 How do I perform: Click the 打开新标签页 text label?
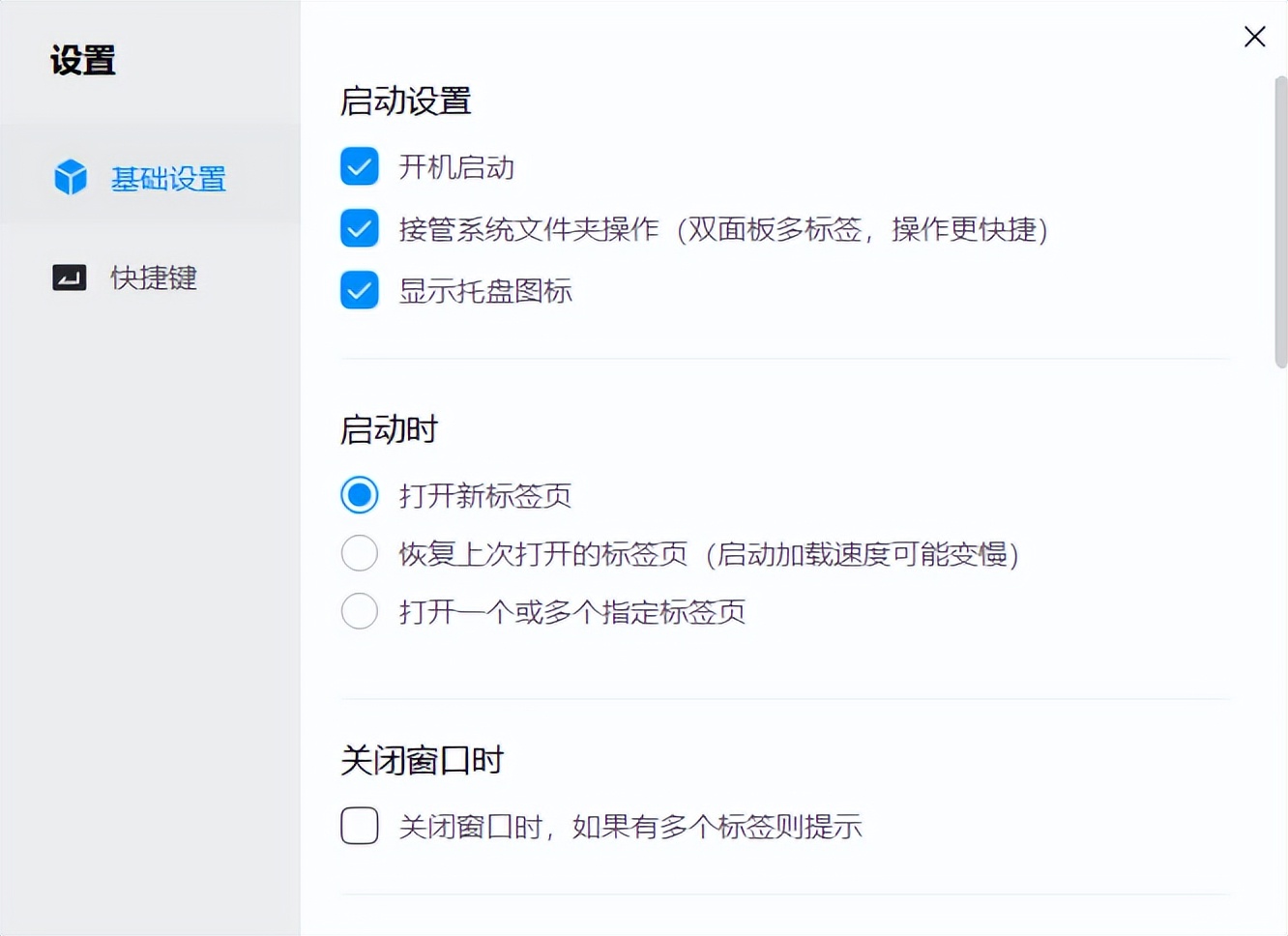coord(484,495)
